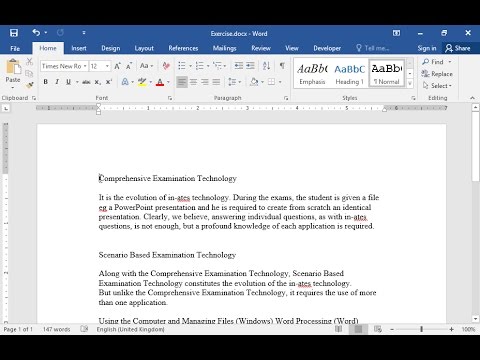The image size is (480, 360).
Task: Toggle Show/Hide paragraph marks
Action: click(282, 66)
